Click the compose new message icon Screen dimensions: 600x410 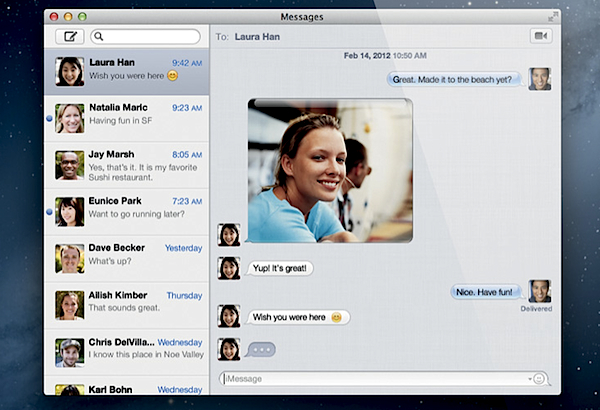pyautogui.click(x=71, y=36)
